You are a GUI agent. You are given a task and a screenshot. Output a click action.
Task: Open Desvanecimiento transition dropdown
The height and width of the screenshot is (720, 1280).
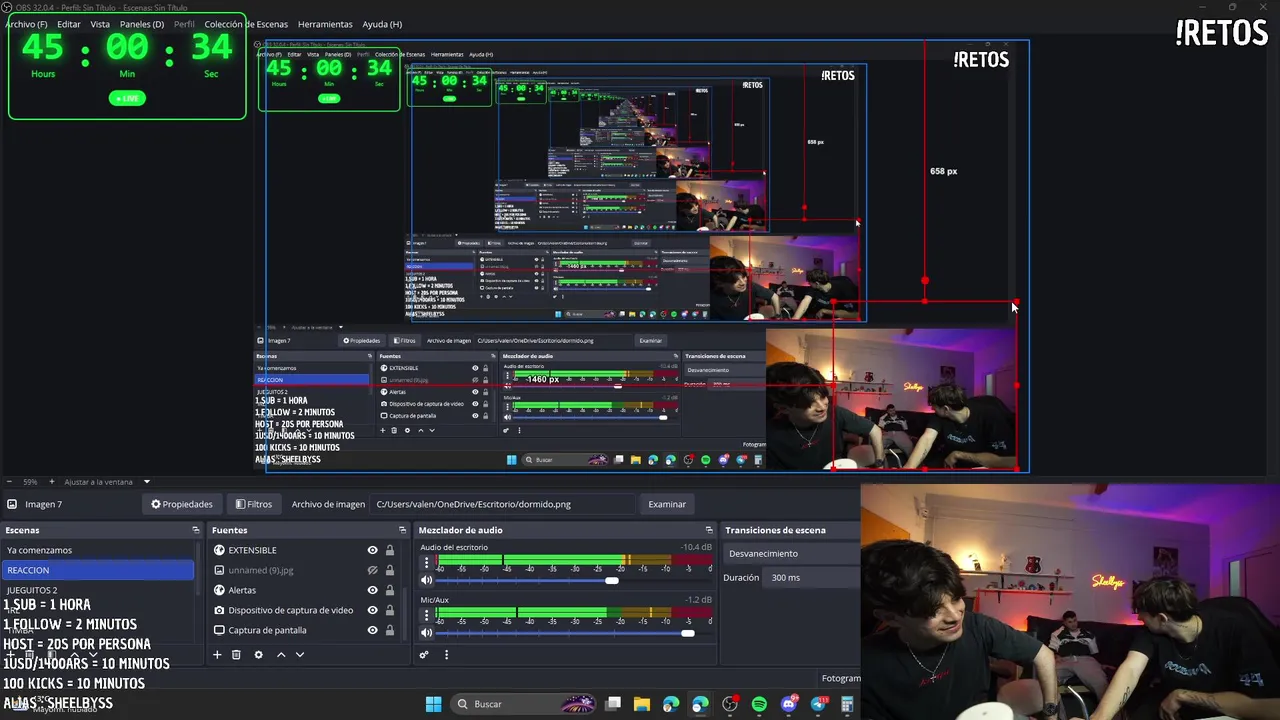(x=790, y=553)
